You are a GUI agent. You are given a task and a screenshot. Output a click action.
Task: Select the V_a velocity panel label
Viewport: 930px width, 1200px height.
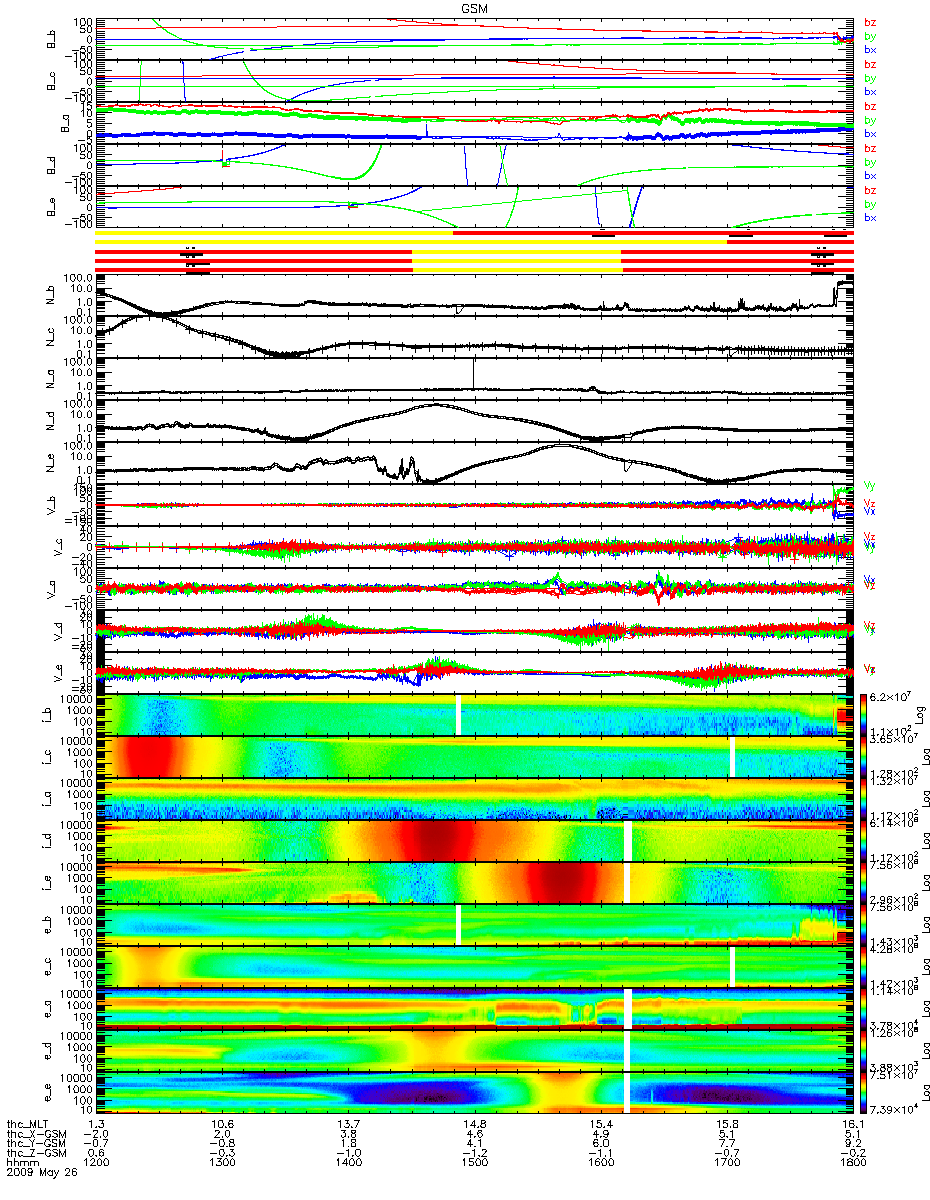(x=53, y=589)
